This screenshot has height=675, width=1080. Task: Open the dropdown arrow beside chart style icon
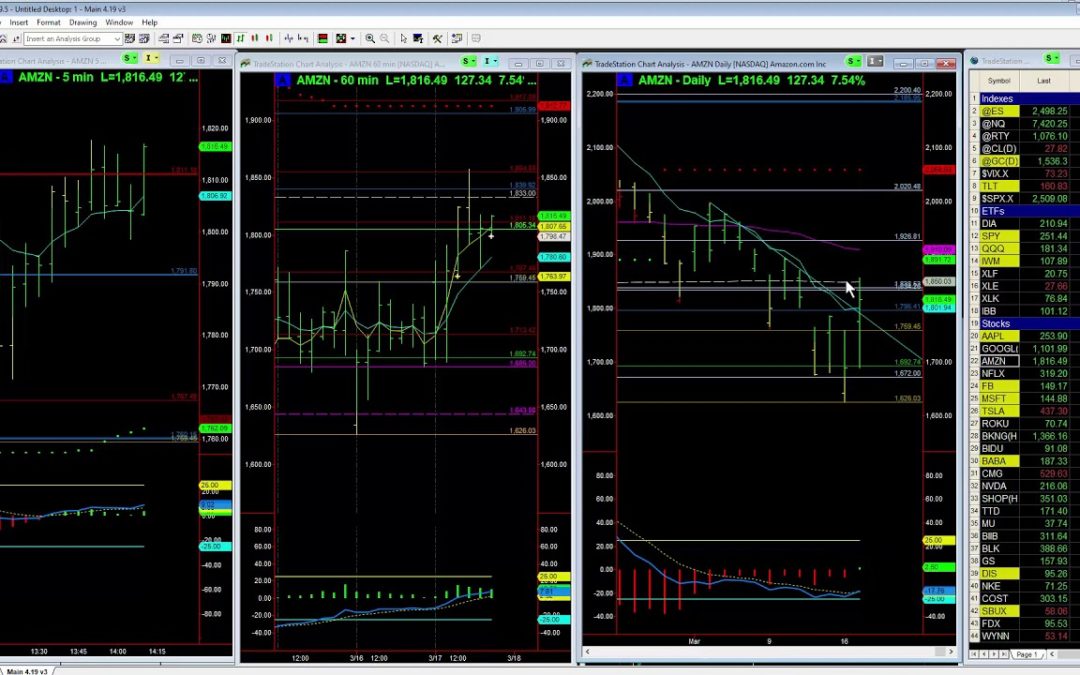tap(352, 38)
